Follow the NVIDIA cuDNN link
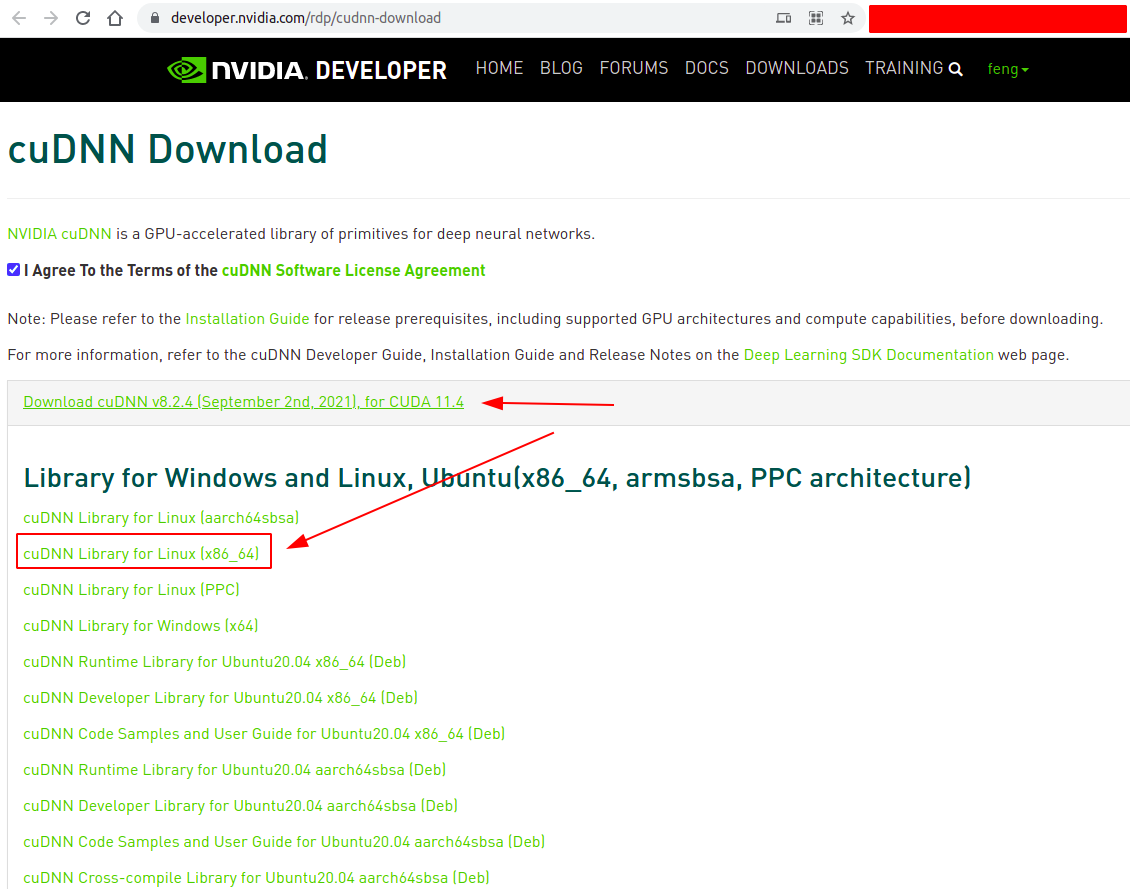The image size is (1130, 889). click(x=59, y=234)
